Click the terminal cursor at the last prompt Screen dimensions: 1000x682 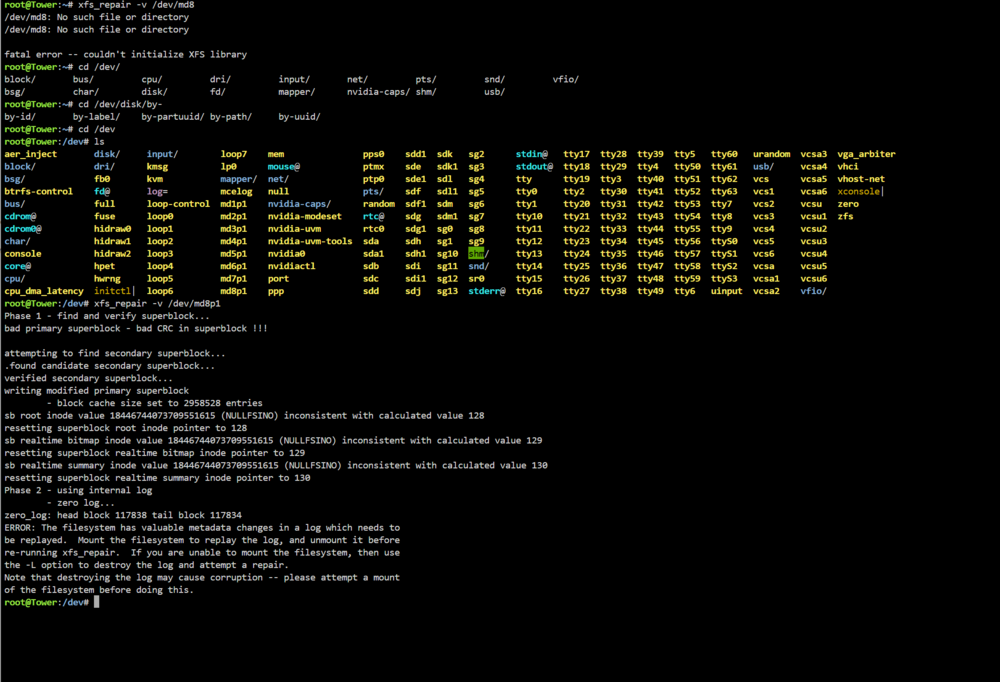96,602
